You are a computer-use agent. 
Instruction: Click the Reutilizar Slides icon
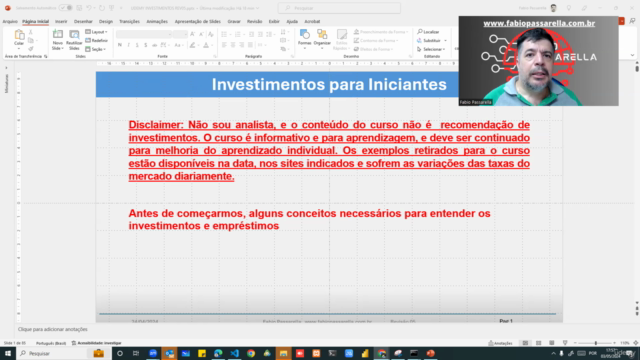74,35
